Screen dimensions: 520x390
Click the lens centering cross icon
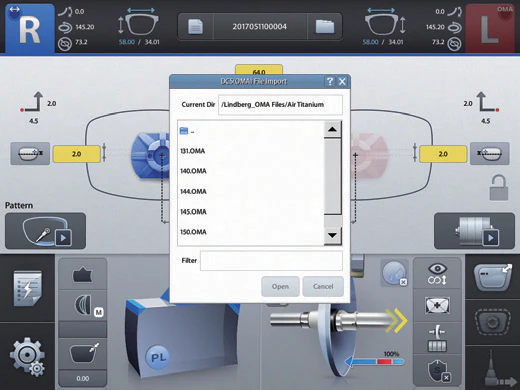pos(437,305)
